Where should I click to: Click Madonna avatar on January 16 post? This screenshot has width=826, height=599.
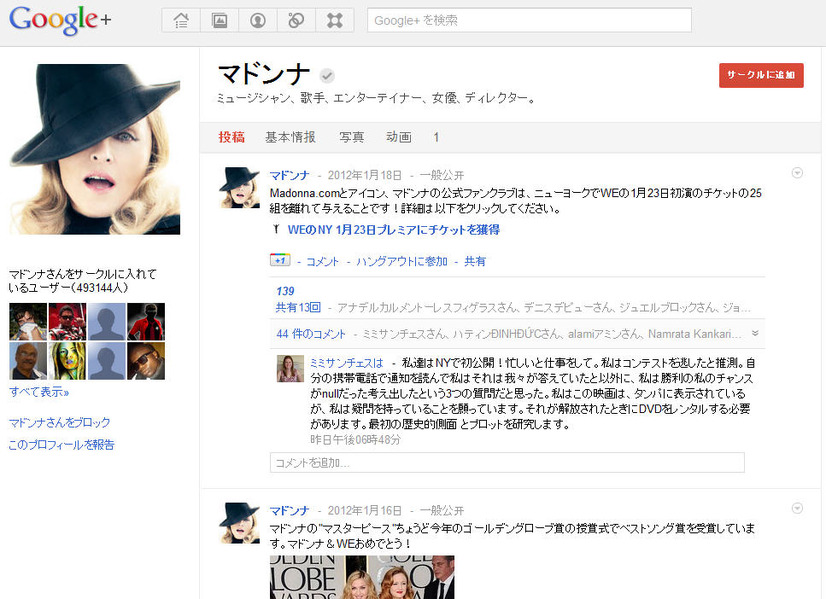[239, 523]
